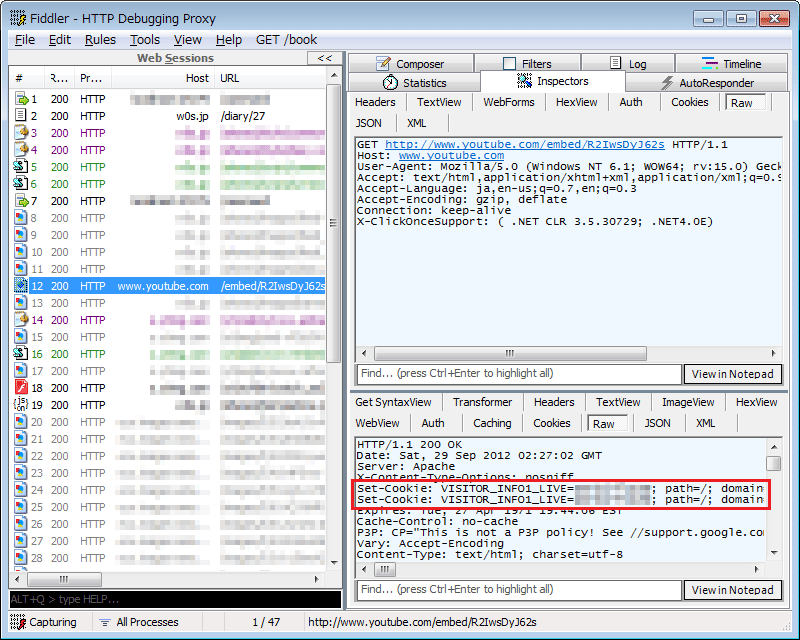Switch to the Statistics tab
The height and width of the screenshot is (640, 800).
(x=414, y=83)
